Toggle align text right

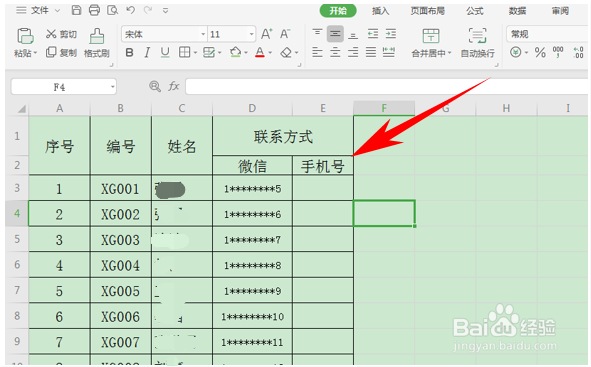pos(353,52)
